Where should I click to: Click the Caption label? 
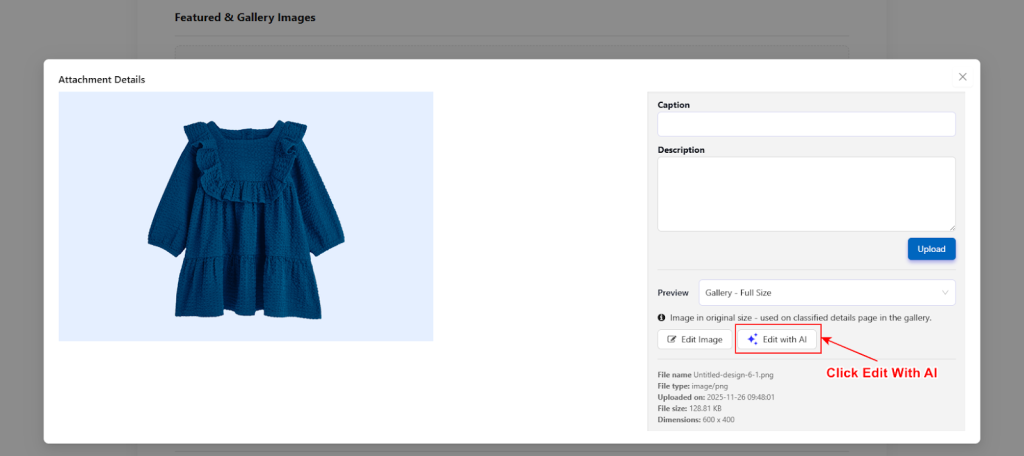674,105
